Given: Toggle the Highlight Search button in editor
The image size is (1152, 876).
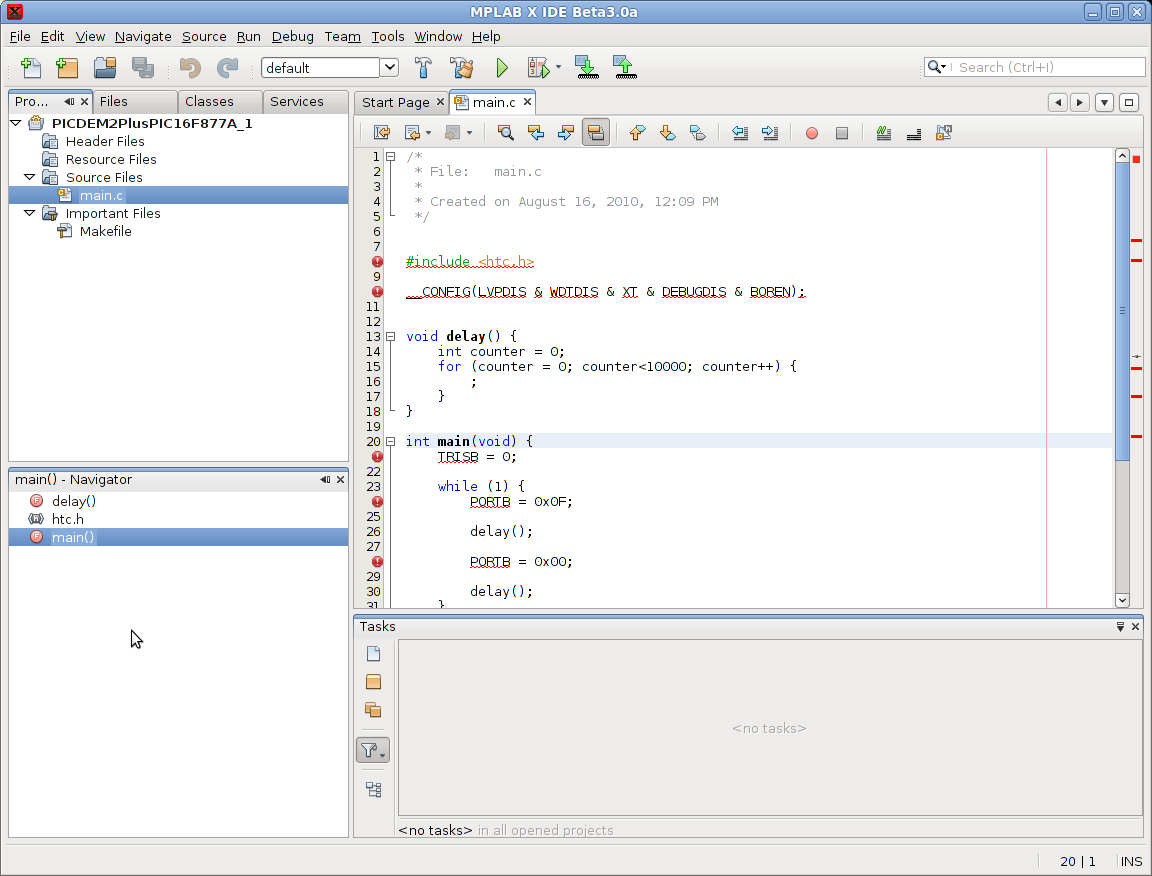Looking at the screenshot, I should (595, 132).
